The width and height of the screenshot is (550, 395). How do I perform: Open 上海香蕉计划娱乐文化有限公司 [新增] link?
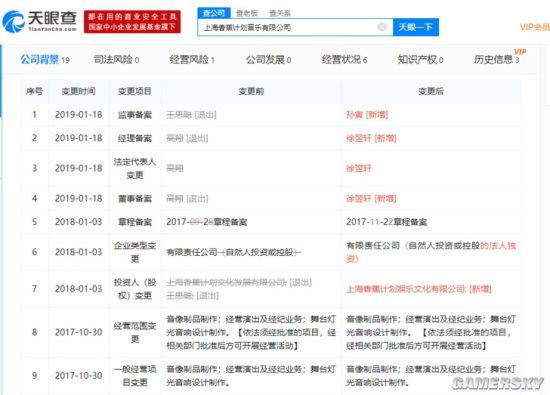(x=419, y=289)
